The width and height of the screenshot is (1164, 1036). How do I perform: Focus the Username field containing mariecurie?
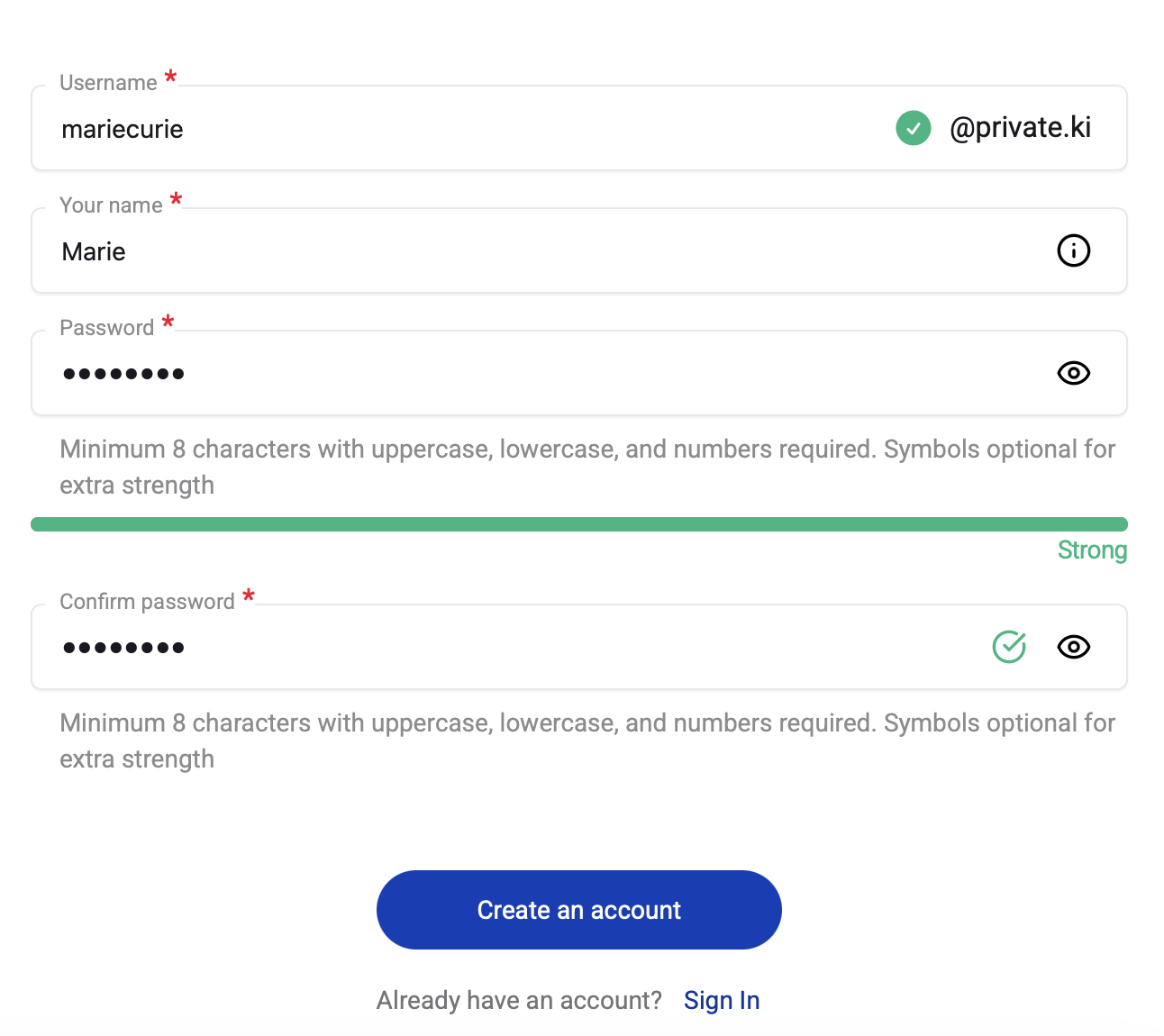[x=450, y=129]
